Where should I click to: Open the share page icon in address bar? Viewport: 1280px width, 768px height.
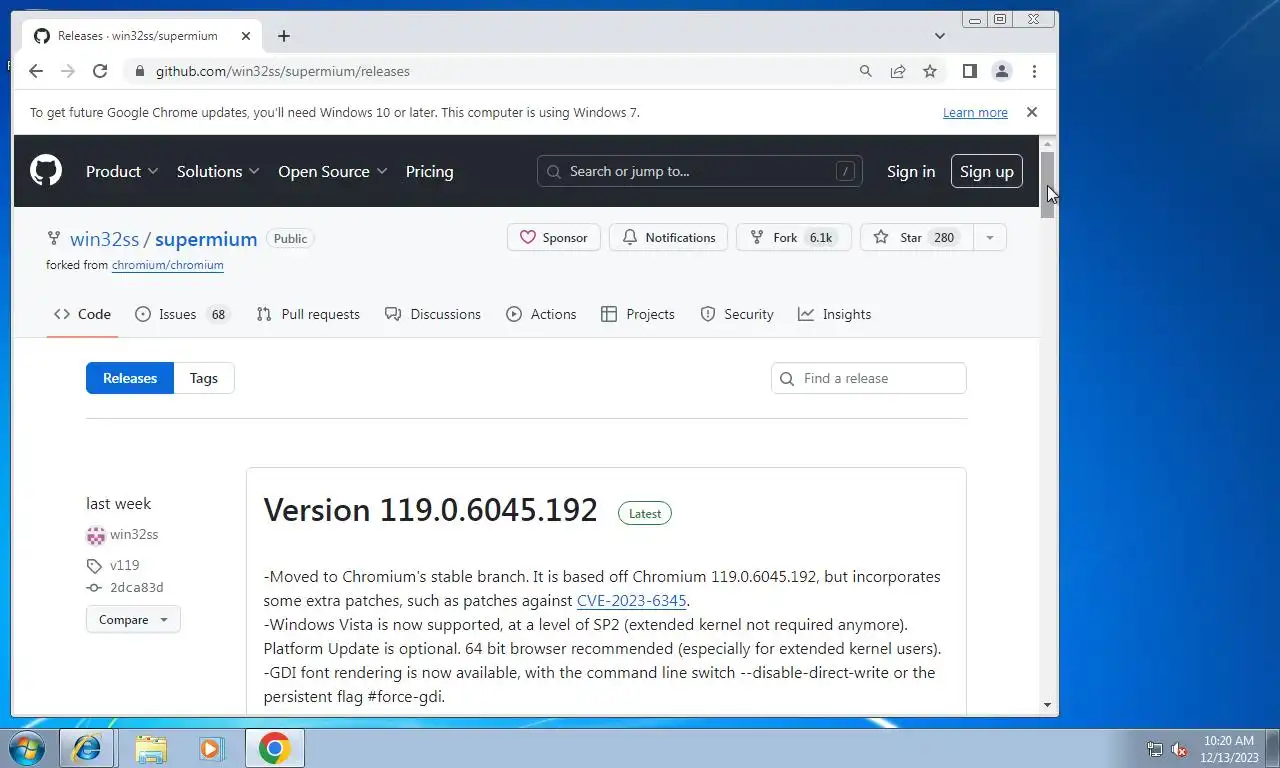click(x=898, y=71)
